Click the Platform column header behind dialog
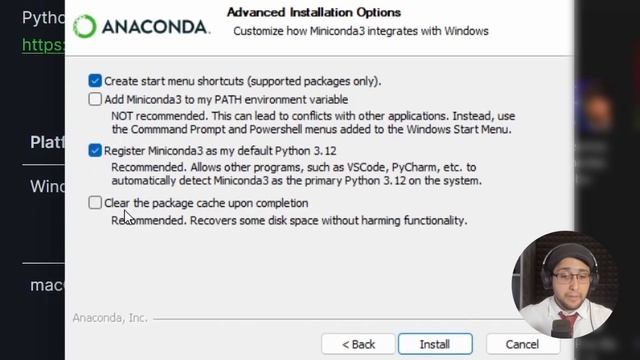The image size is (640, 360). point(47,142)
